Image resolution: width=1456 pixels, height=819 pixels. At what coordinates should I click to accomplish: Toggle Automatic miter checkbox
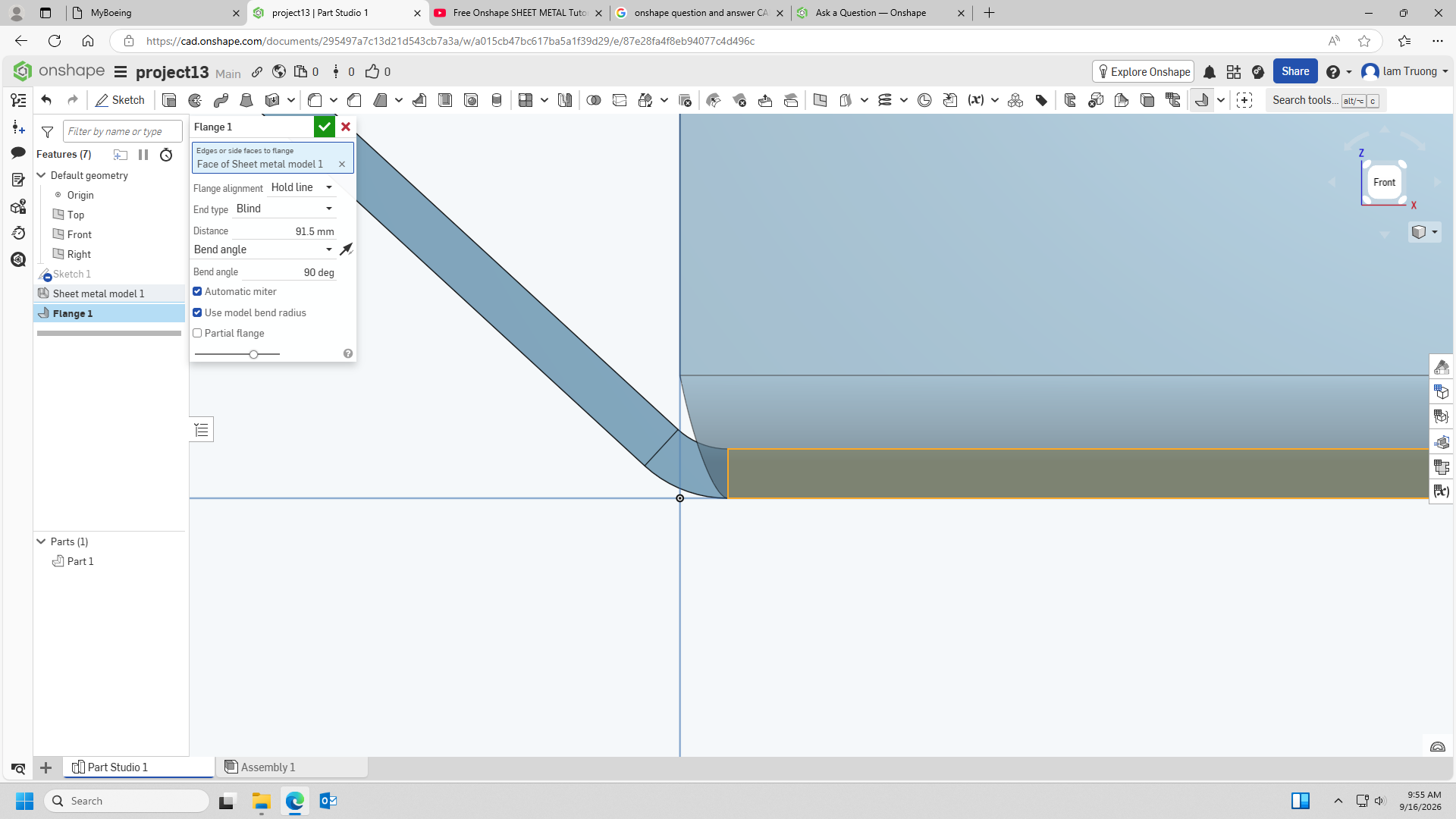197,291
